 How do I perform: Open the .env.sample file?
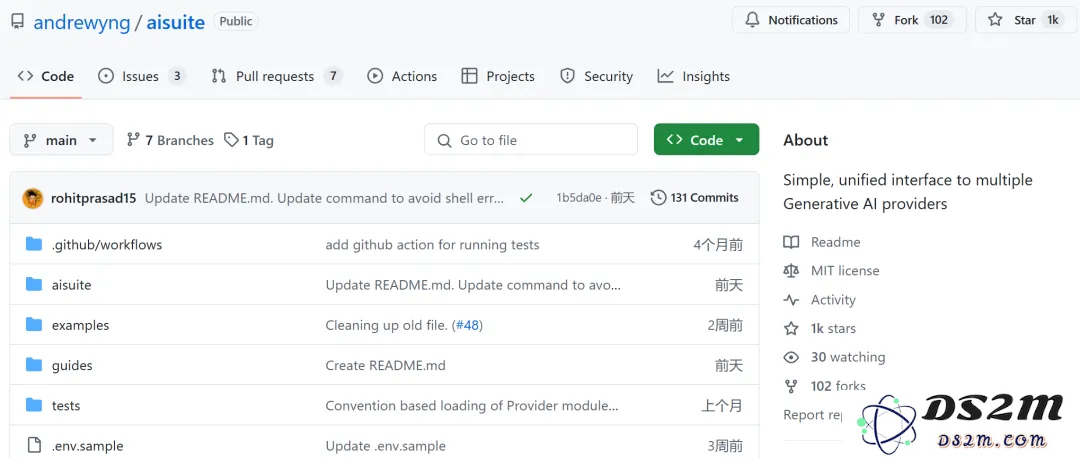click(87, 446)
